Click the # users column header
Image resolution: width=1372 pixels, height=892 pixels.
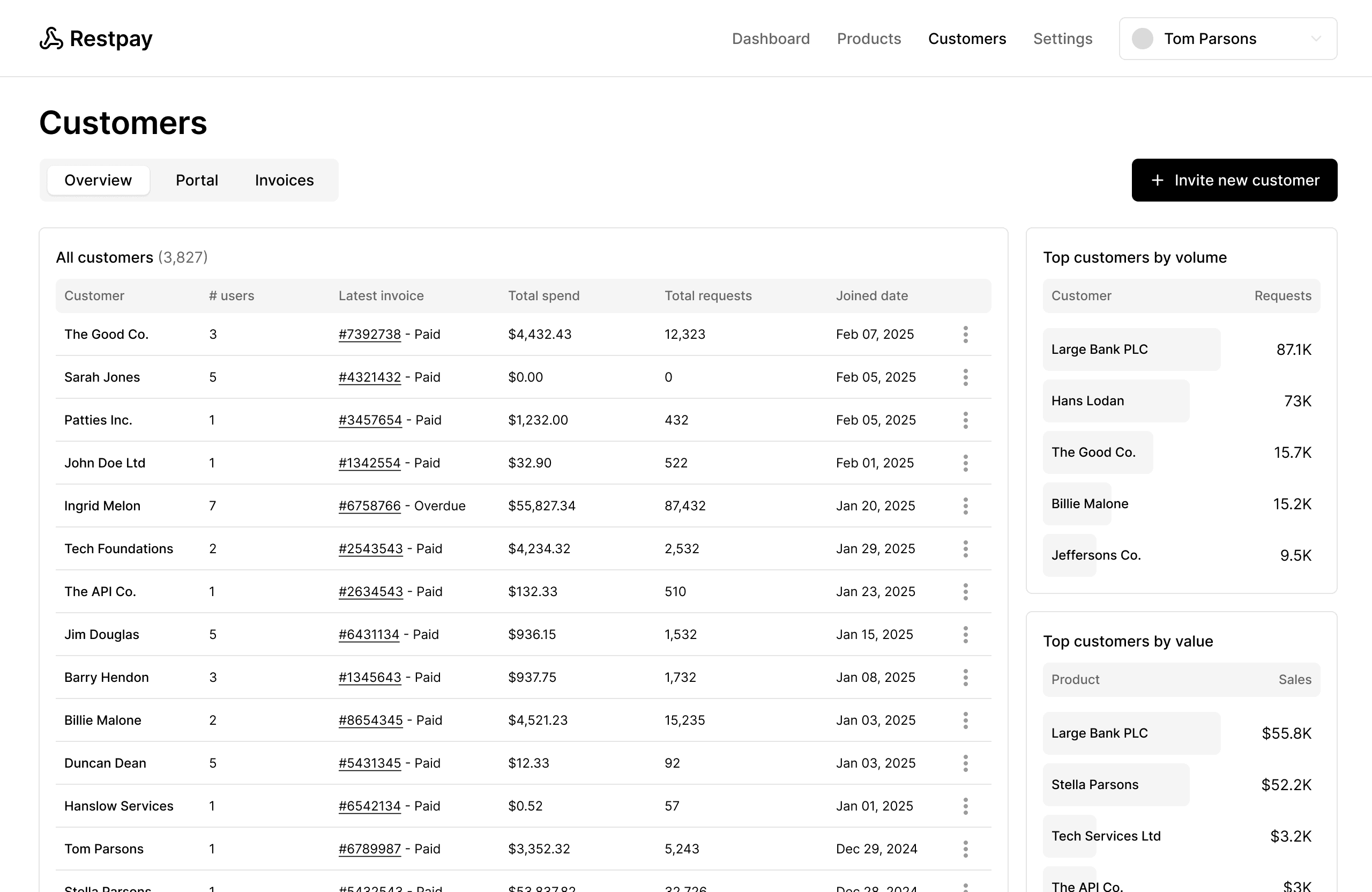point(231,296)
